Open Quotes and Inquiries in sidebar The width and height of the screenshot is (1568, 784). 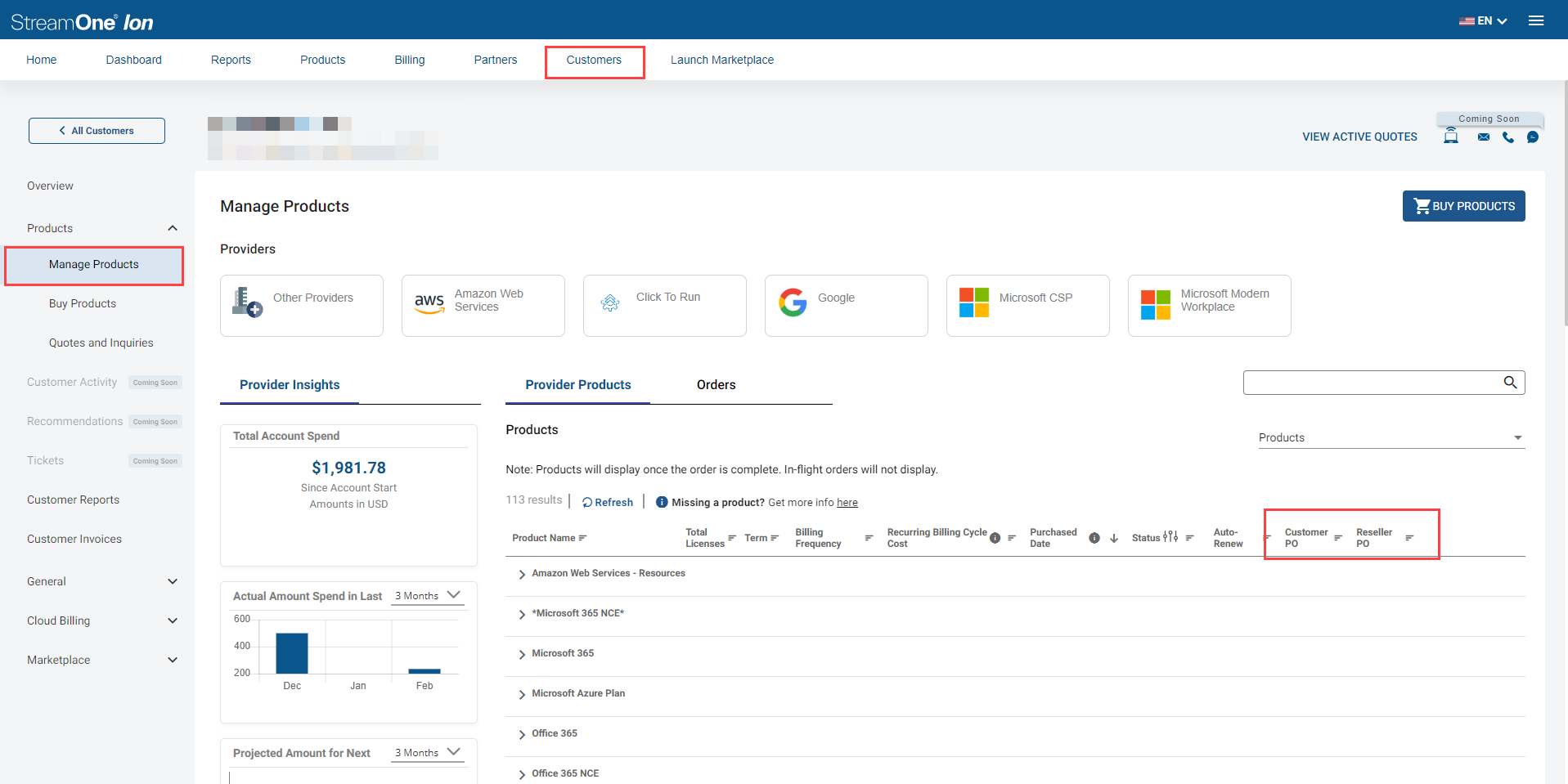[101, 343]
